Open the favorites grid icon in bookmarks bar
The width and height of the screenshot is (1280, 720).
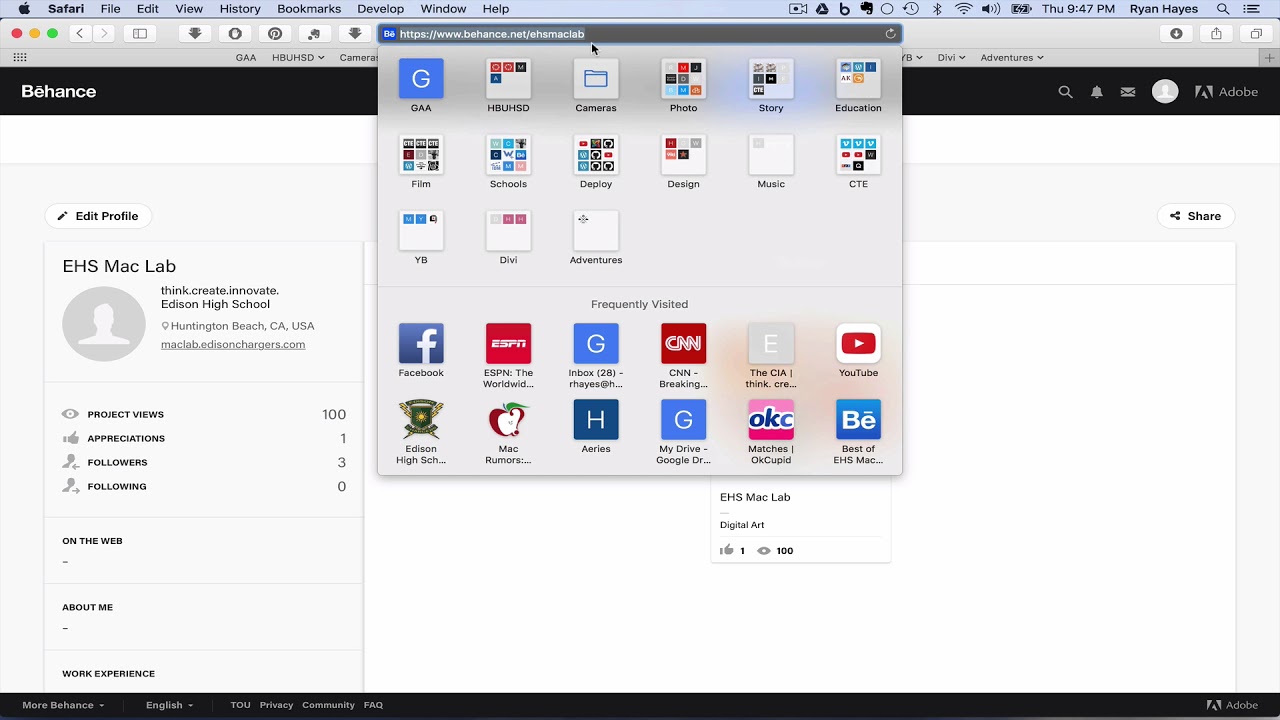(x=20, y=57)
